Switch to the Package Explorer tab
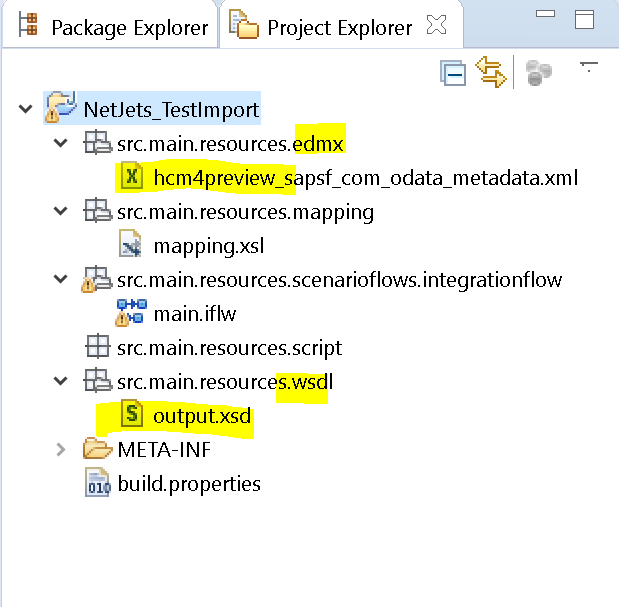 point(113,28)
